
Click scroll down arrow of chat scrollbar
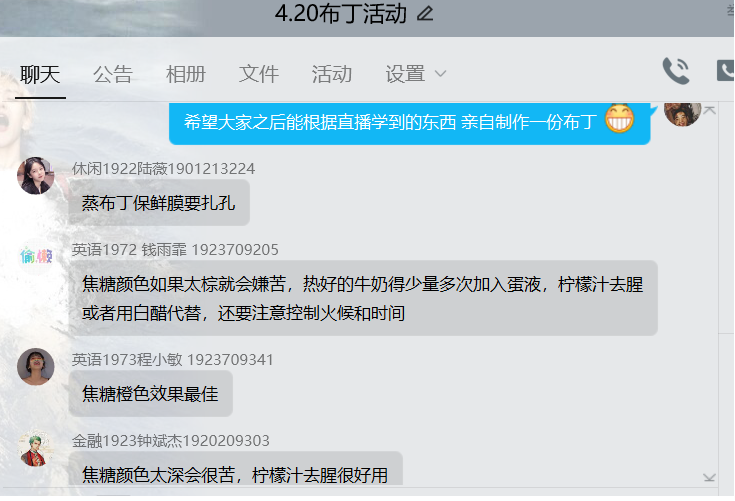click(709, 478)
